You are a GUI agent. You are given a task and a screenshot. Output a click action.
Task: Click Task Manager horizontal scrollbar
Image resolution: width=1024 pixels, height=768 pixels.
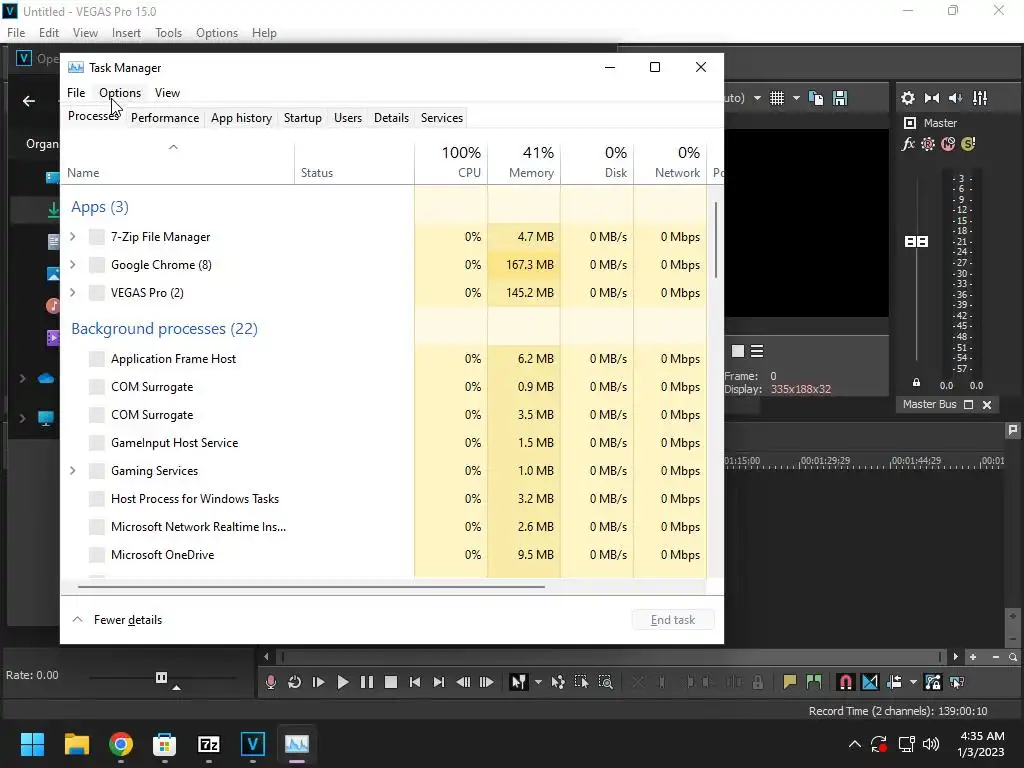click(x=311, y=586)
